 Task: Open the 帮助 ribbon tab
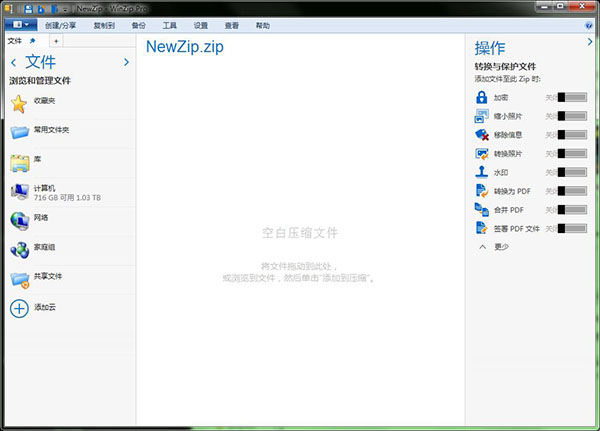pos(262,25)
